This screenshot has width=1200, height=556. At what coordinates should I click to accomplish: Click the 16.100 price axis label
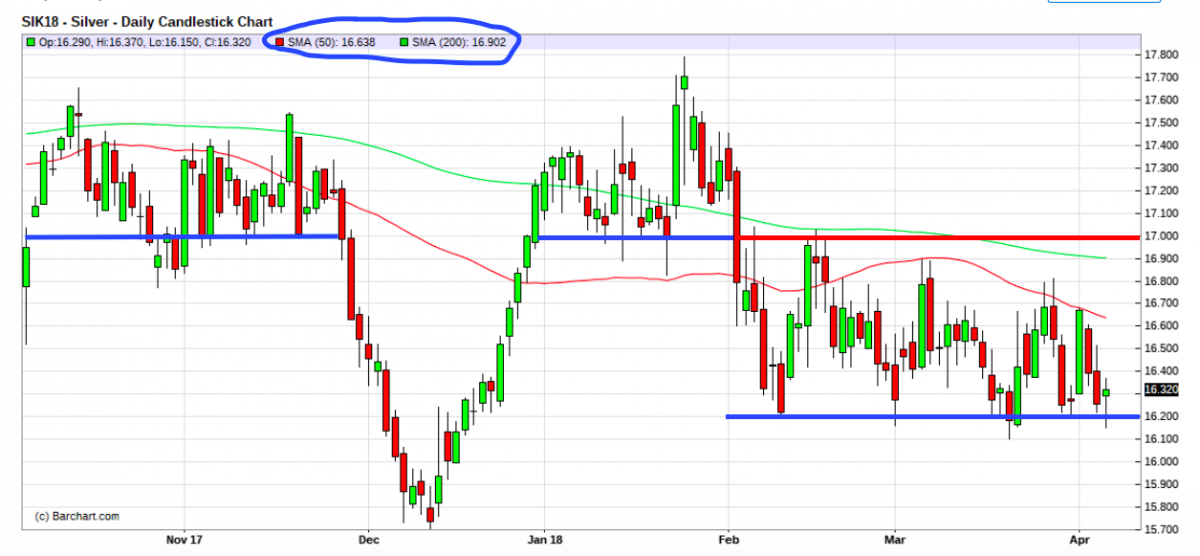coord(1160,439)
